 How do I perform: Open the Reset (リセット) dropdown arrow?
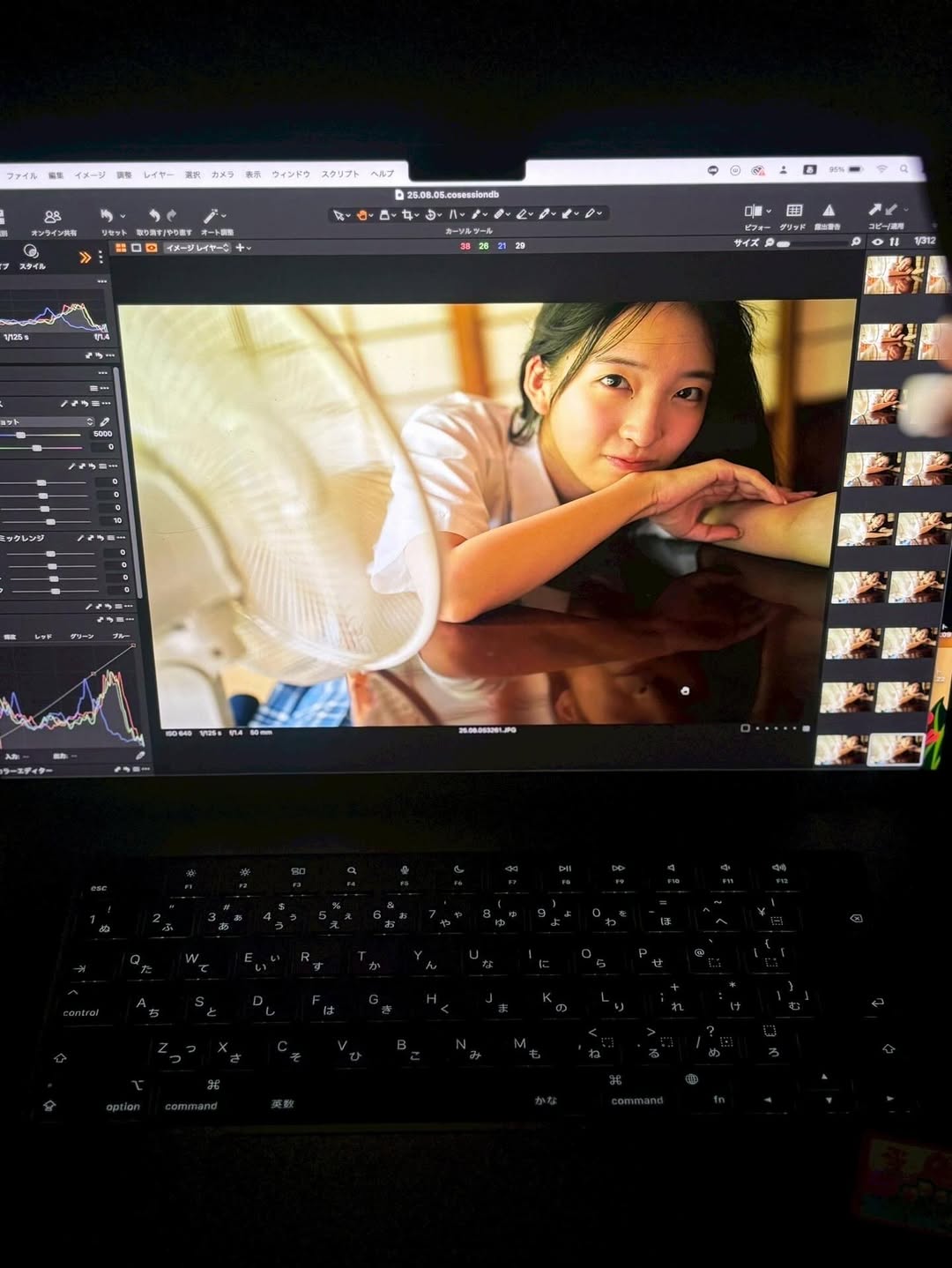tap(123, 216)
